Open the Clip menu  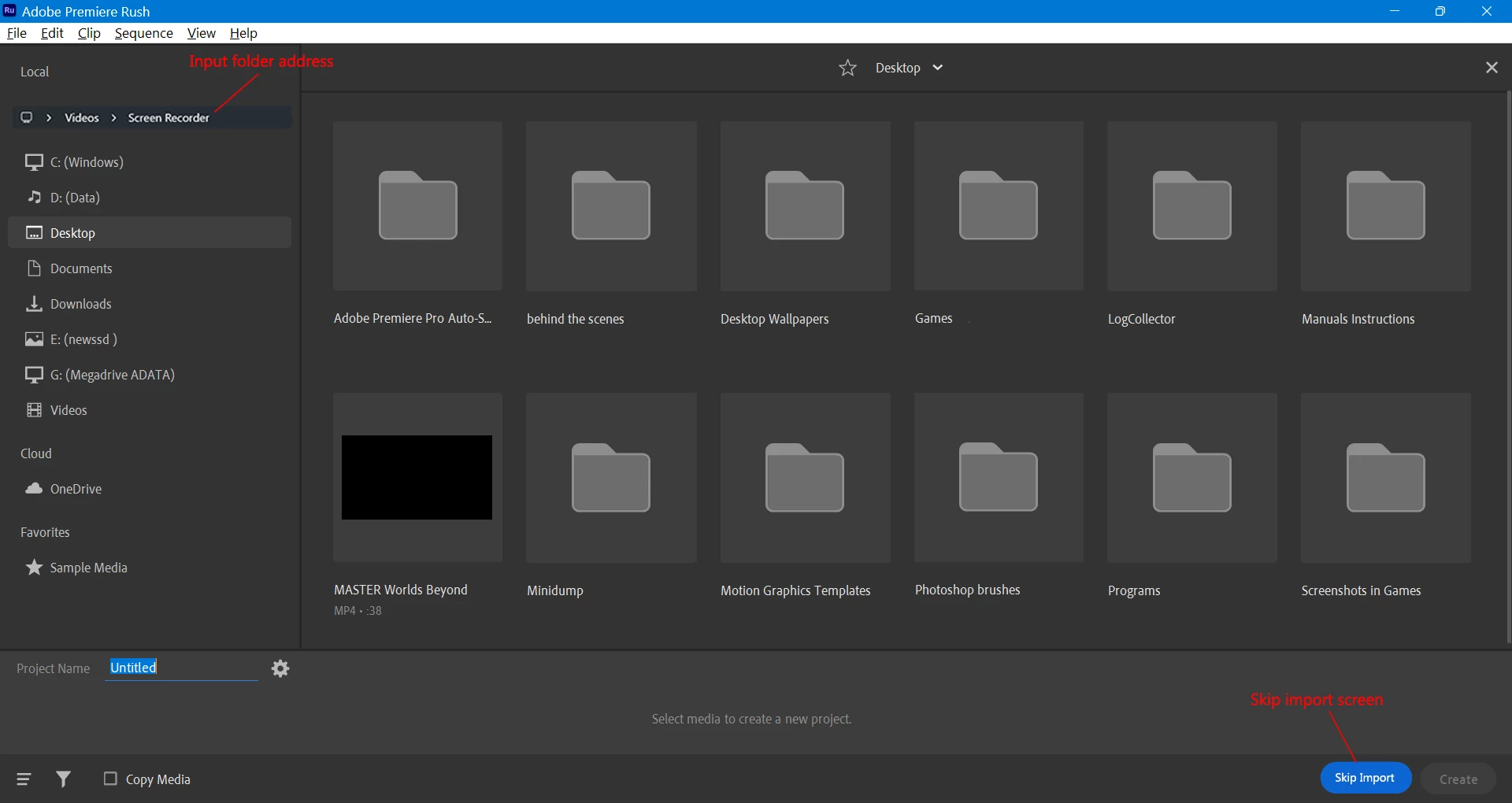(89, 33)
